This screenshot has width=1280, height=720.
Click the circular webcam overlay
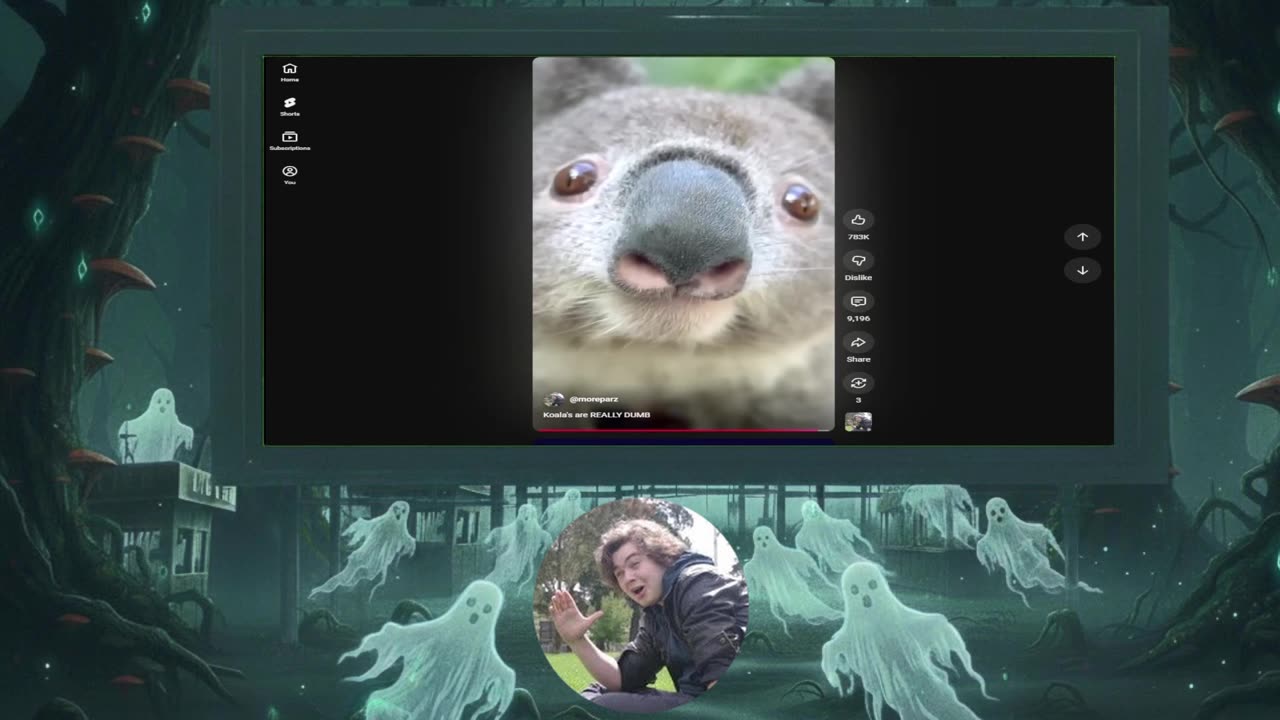(x=641, y=603)
